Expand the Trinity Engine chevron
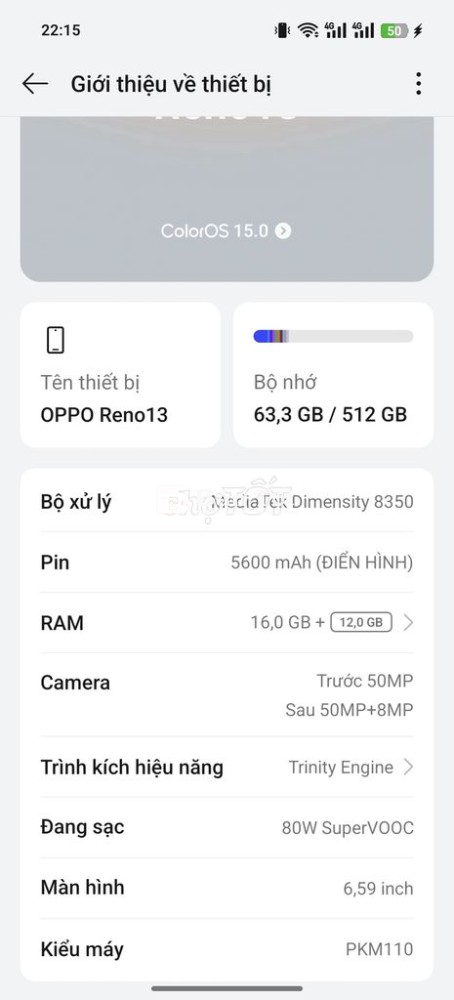This screenshot has width=454, height=1000. (x=409, y=767)
